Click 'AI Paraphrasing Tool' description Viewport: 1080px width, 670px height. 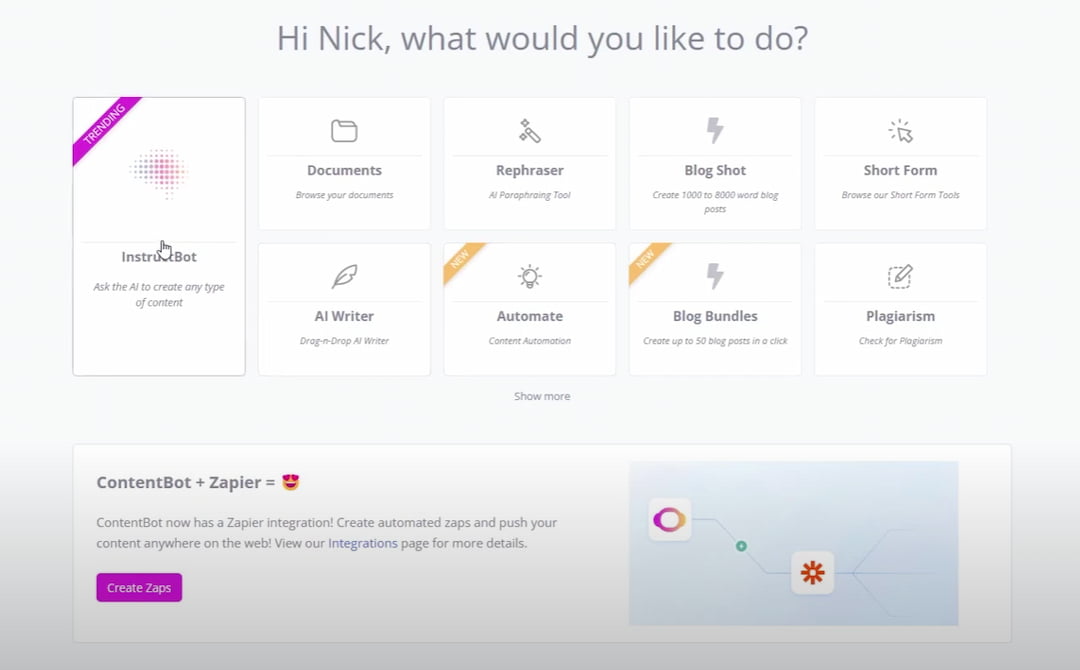pyautogui.click(x=529, y=195)
